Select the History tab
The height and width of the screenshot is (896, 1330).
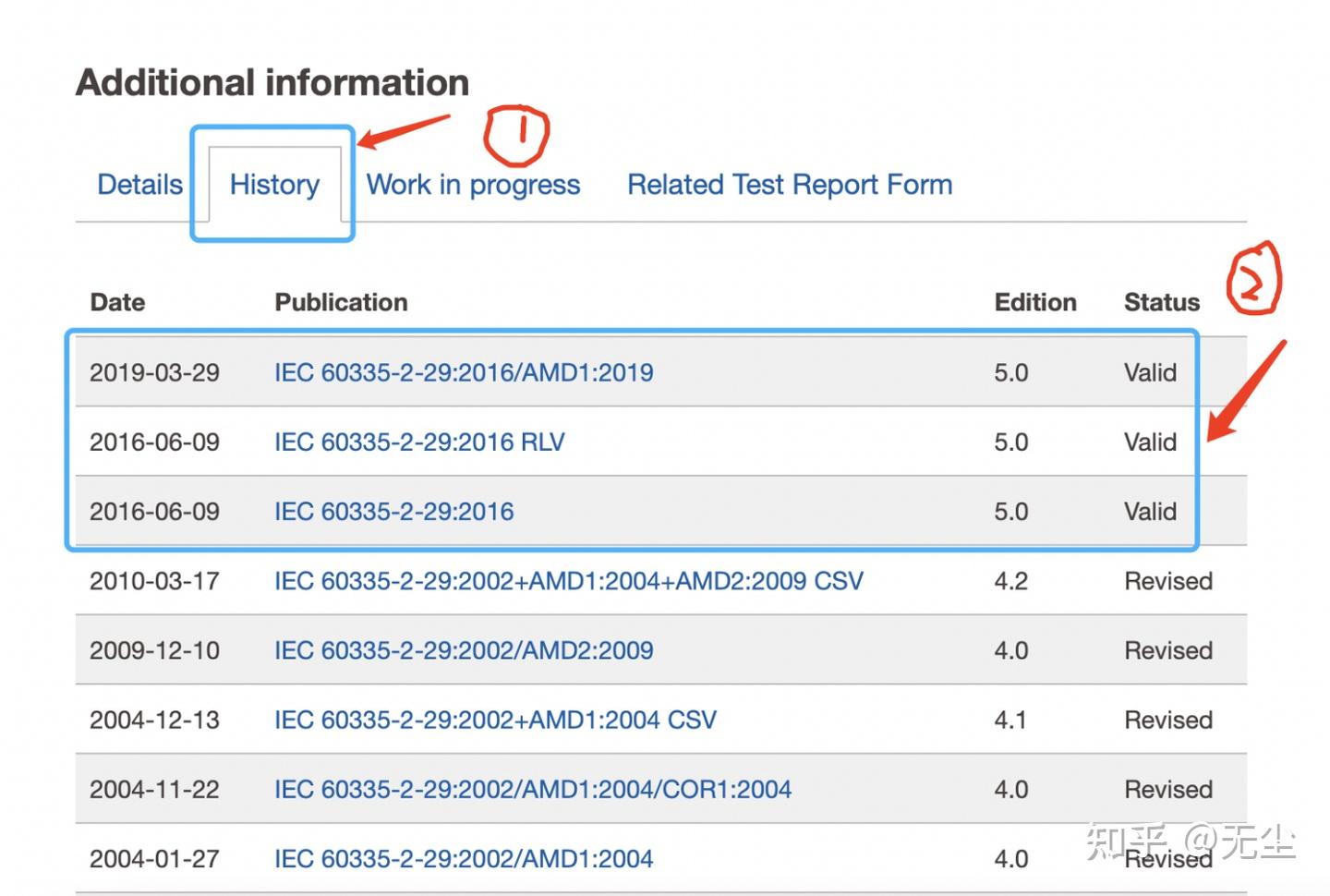[274, 185]
